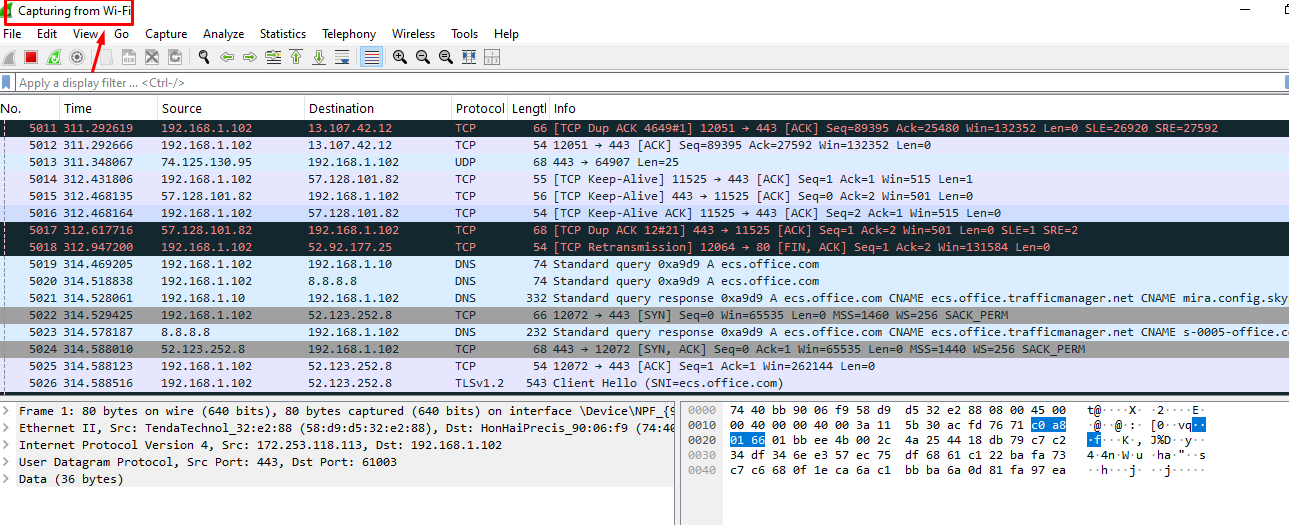Toggle packet list colorization

point(371,57)
